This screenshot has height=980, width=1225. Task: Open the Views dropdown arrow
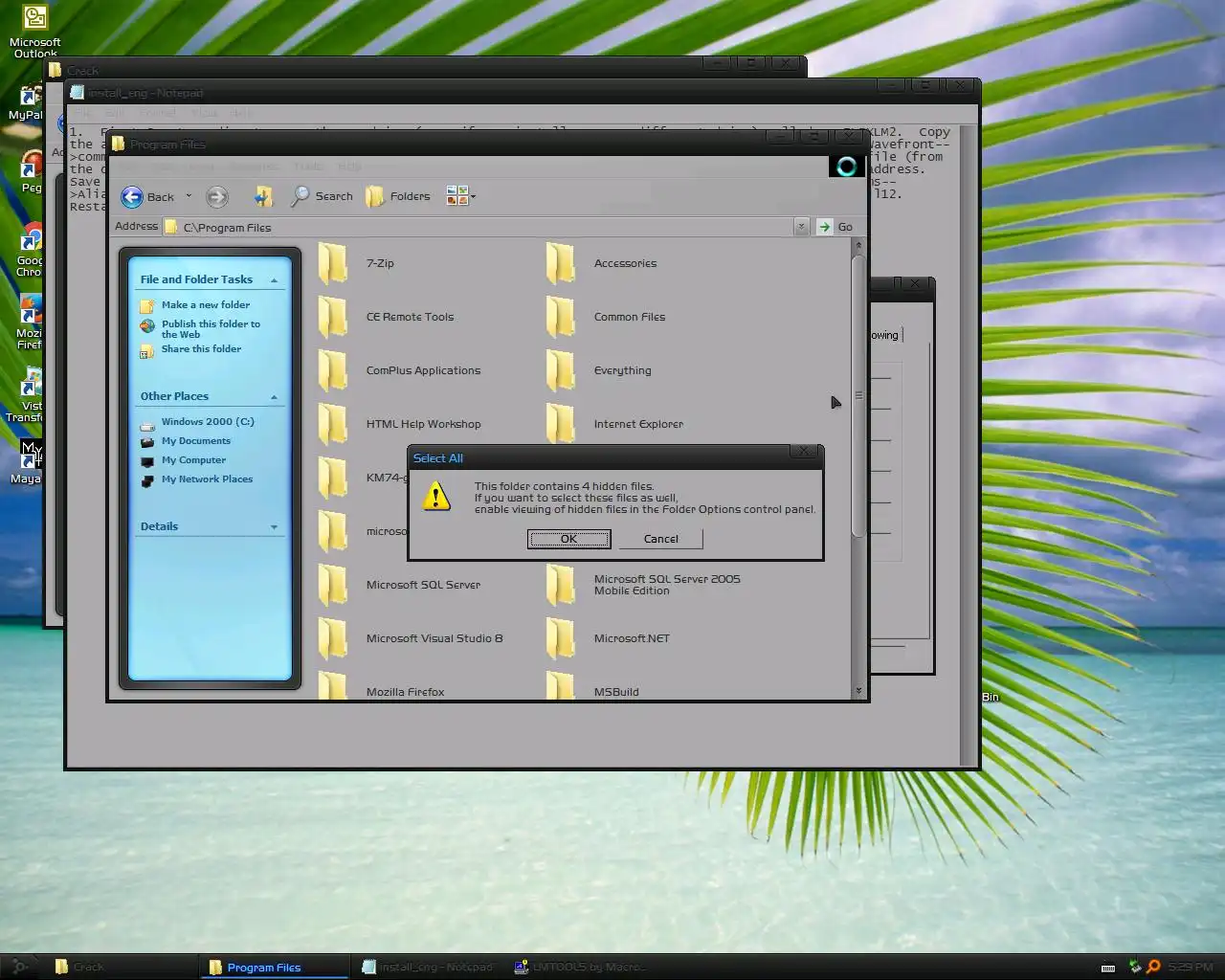[x=473, y=197]
